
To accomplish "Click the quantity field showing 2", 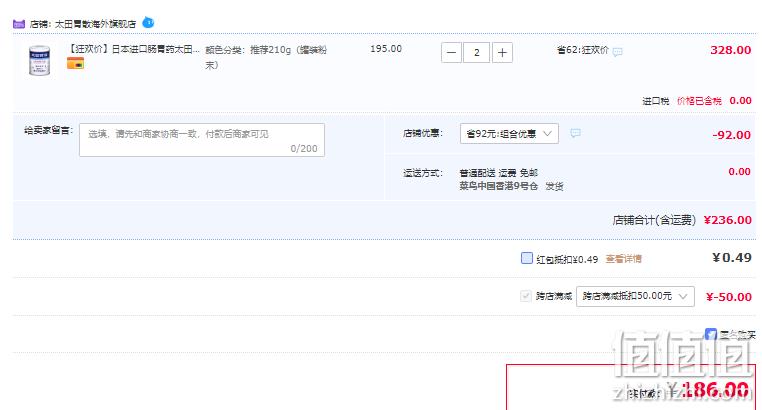I will click(477, 52).
